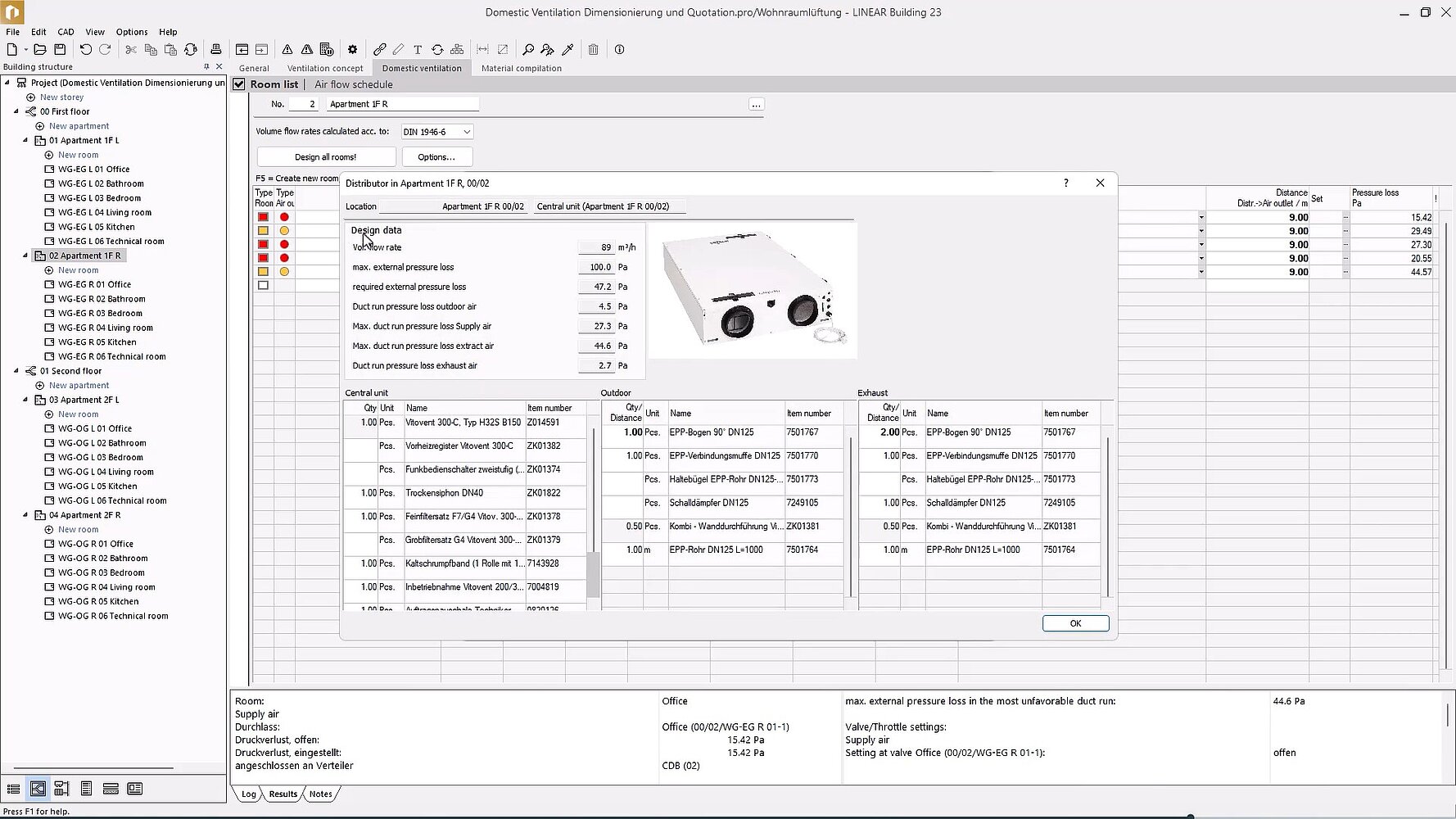This screenshot has height=819, width=1456.
Task: Click the info circle icon
Action: [x=619, y=50]
